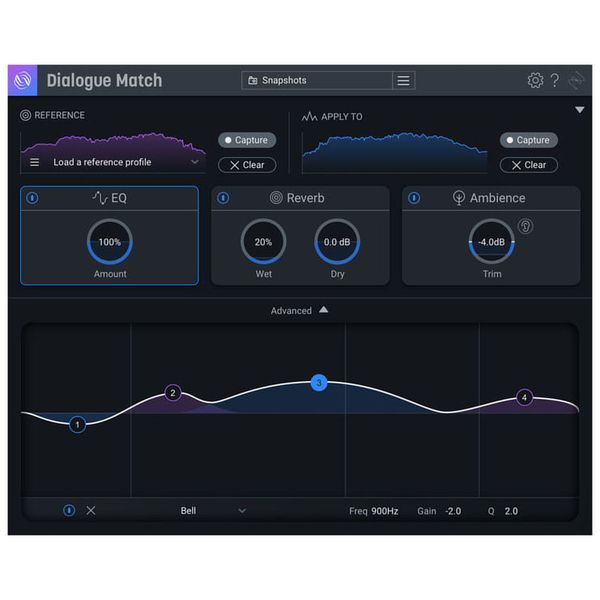Toggle the Ambience listen ear icon
The height and width of the screenshot is (600, 600).
click(x=526, y=226)
